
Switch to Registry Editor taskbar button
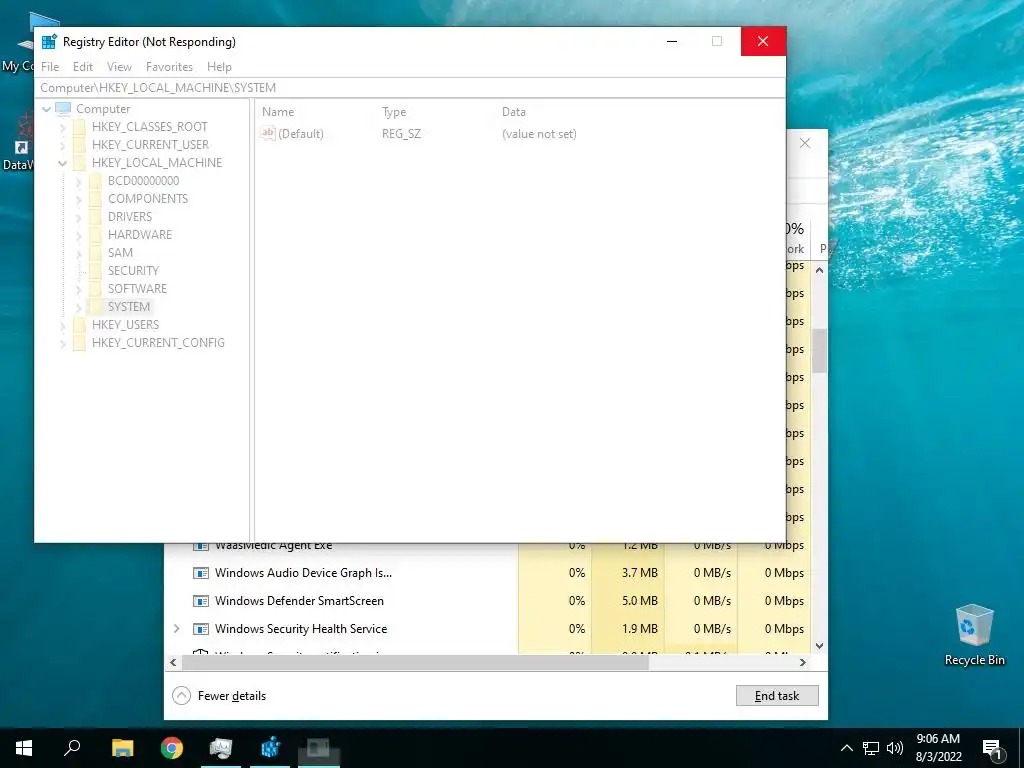click(270, 748)
